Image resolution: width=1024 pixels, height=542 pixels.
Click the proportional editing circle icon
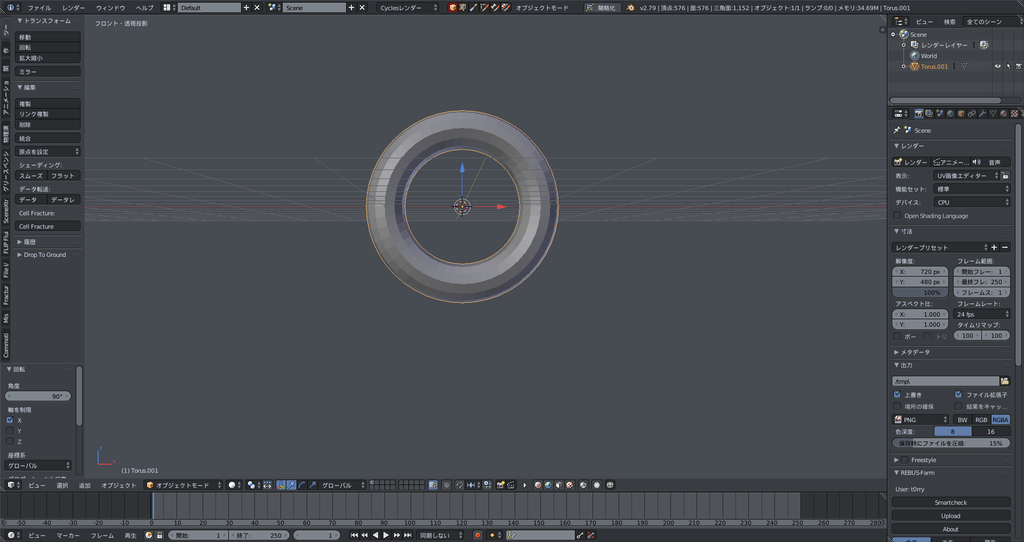tap(447, 485)
